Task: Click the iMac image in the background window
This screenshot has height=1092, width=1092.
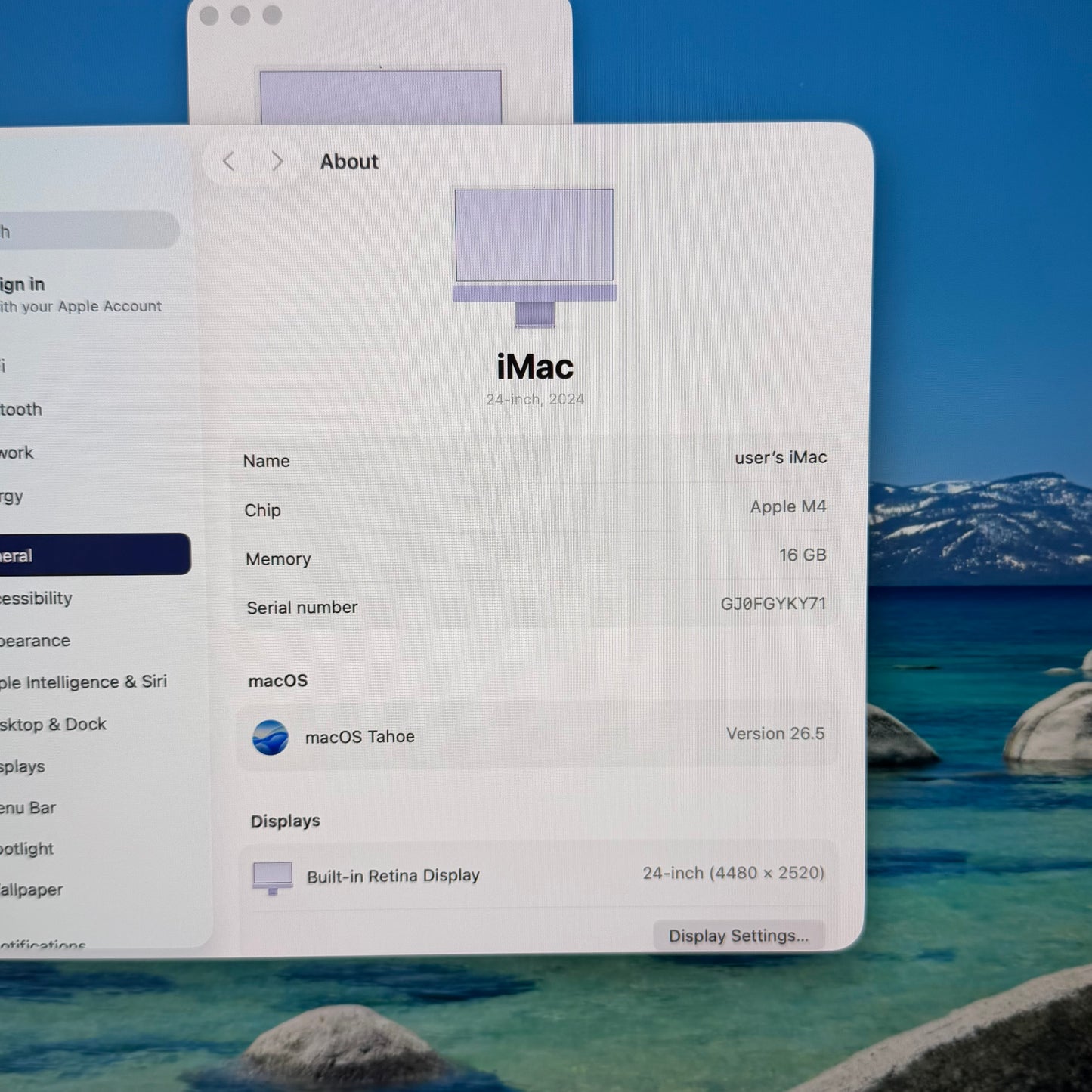Action: (x=381, y=97)
